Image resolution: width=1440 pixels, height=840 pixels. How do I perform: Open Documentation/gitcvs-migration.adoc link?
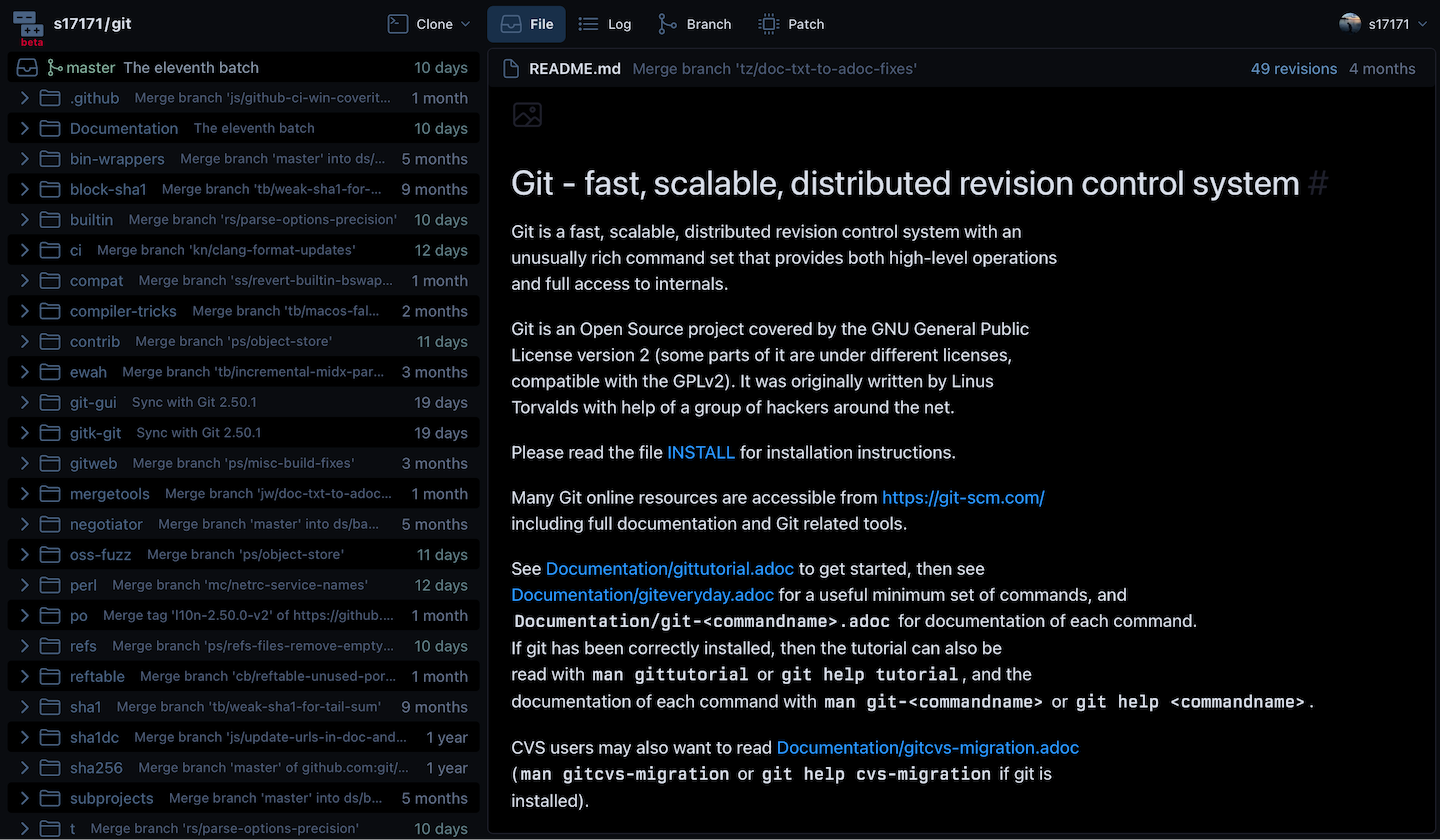pyautogui.click(x=928, y=747)
